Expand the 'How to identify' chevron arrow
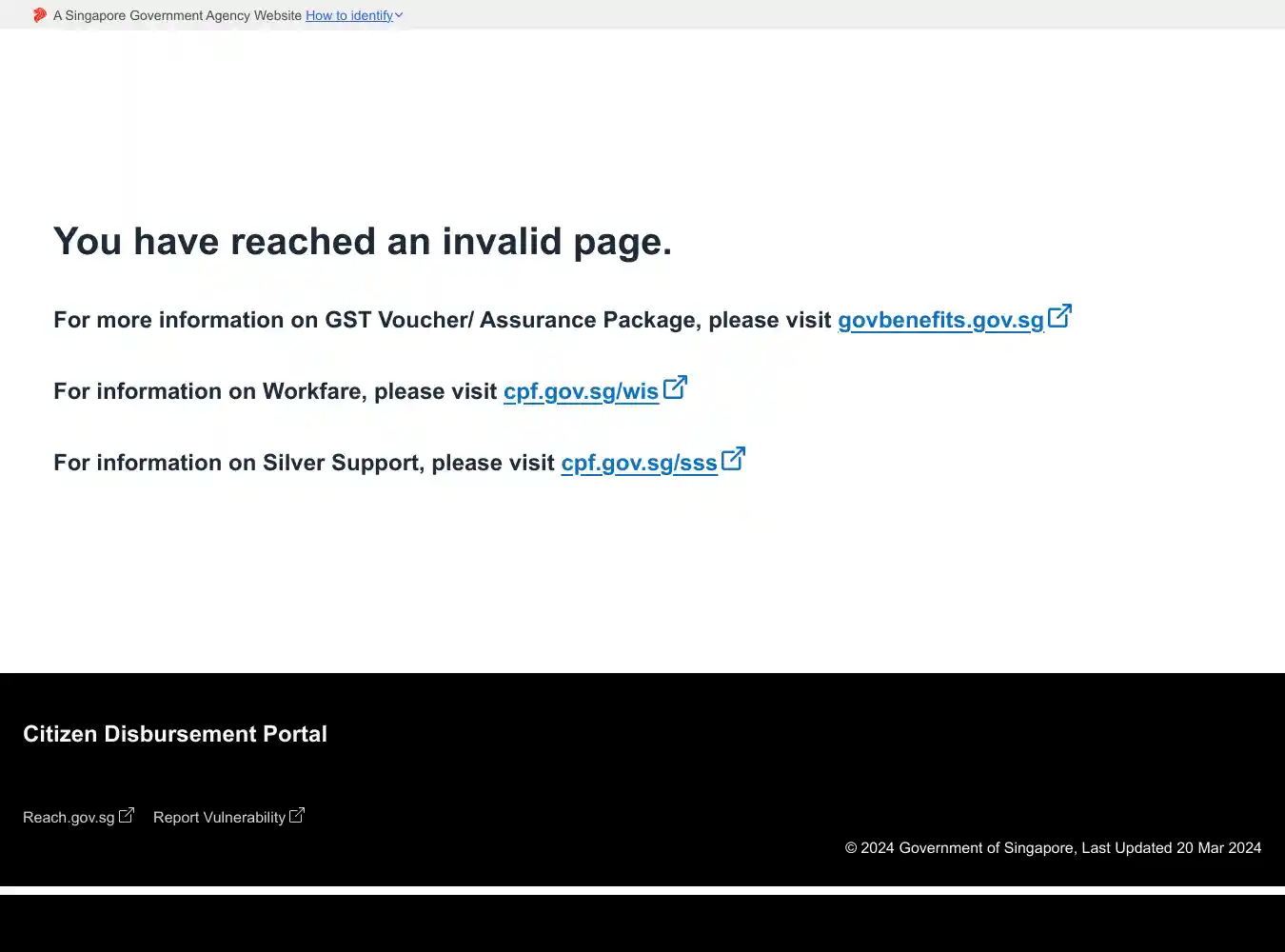The height and width of the screenshot is (952, 1285). coord(399,15)
